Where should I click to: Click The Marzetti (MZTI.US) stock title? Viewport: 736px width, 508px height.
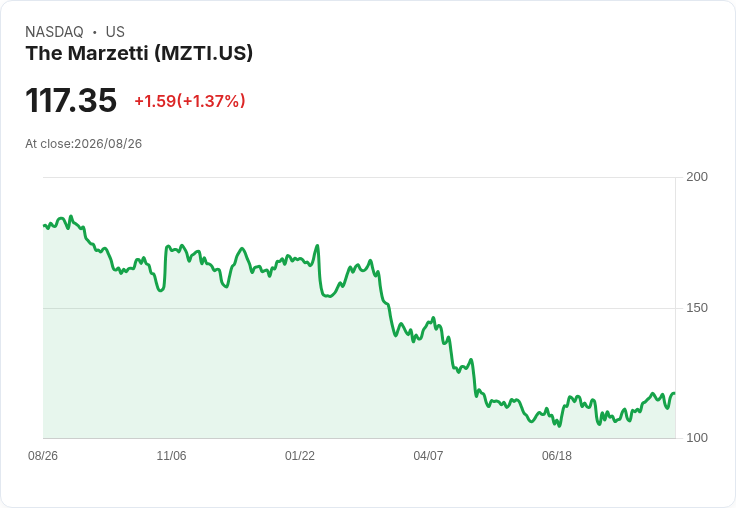139,53
